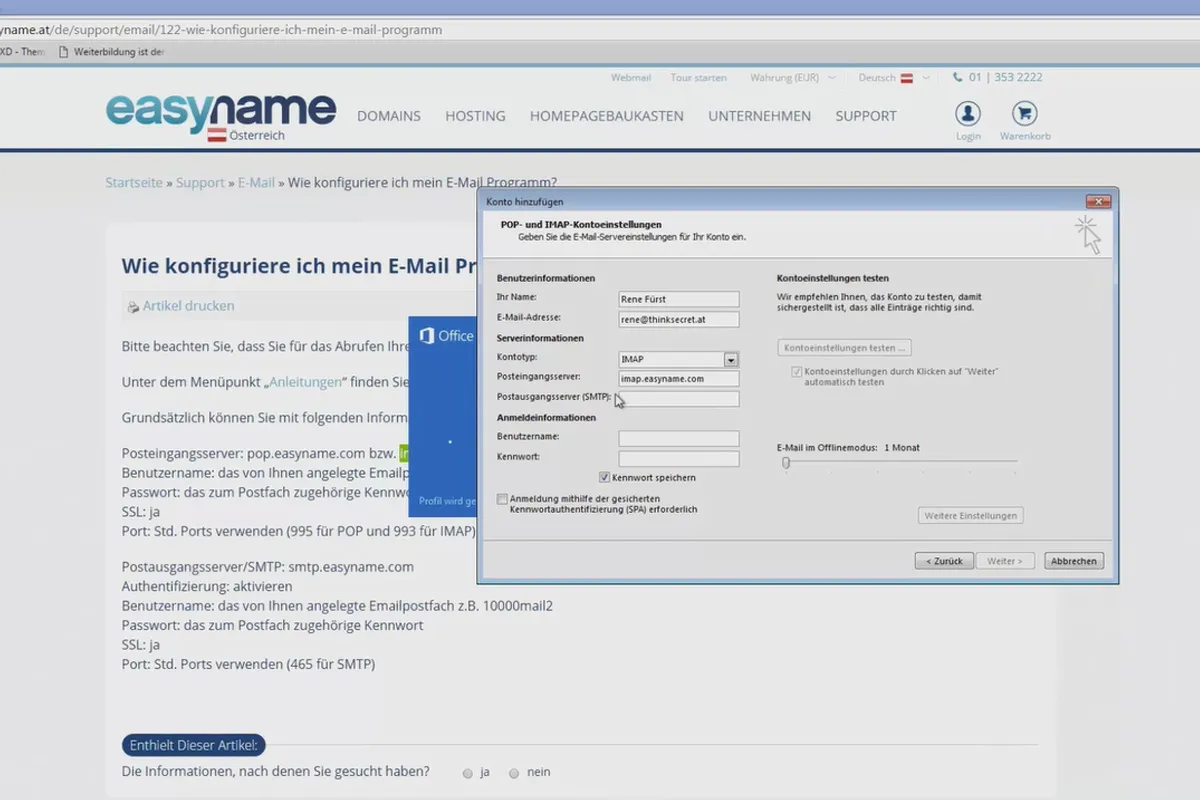Select the 'ja' feedback radio button
The image size is (1200, 800).
pos(467,773)
